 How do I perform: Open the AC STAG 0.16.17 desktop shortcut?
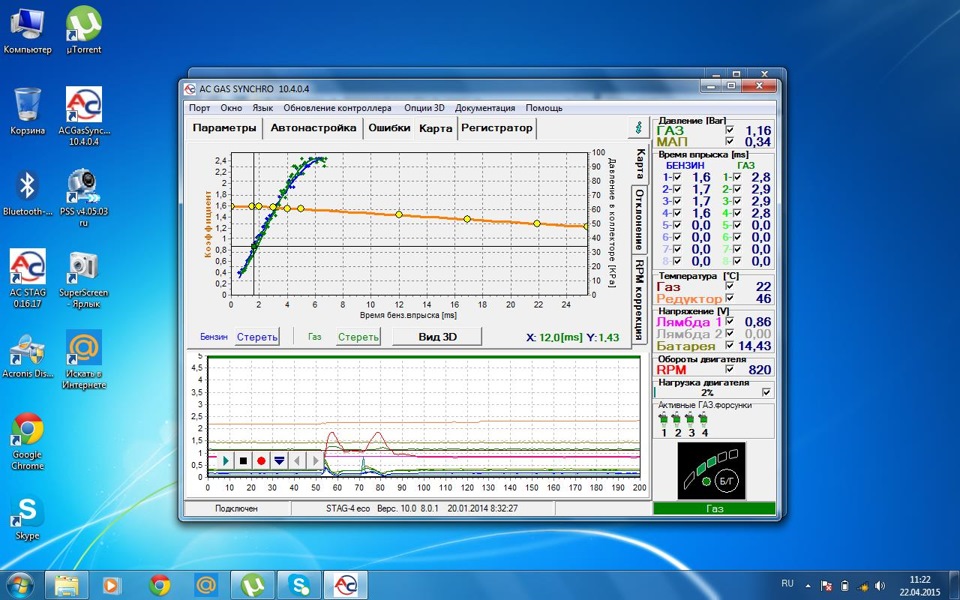tap(28, 278)
